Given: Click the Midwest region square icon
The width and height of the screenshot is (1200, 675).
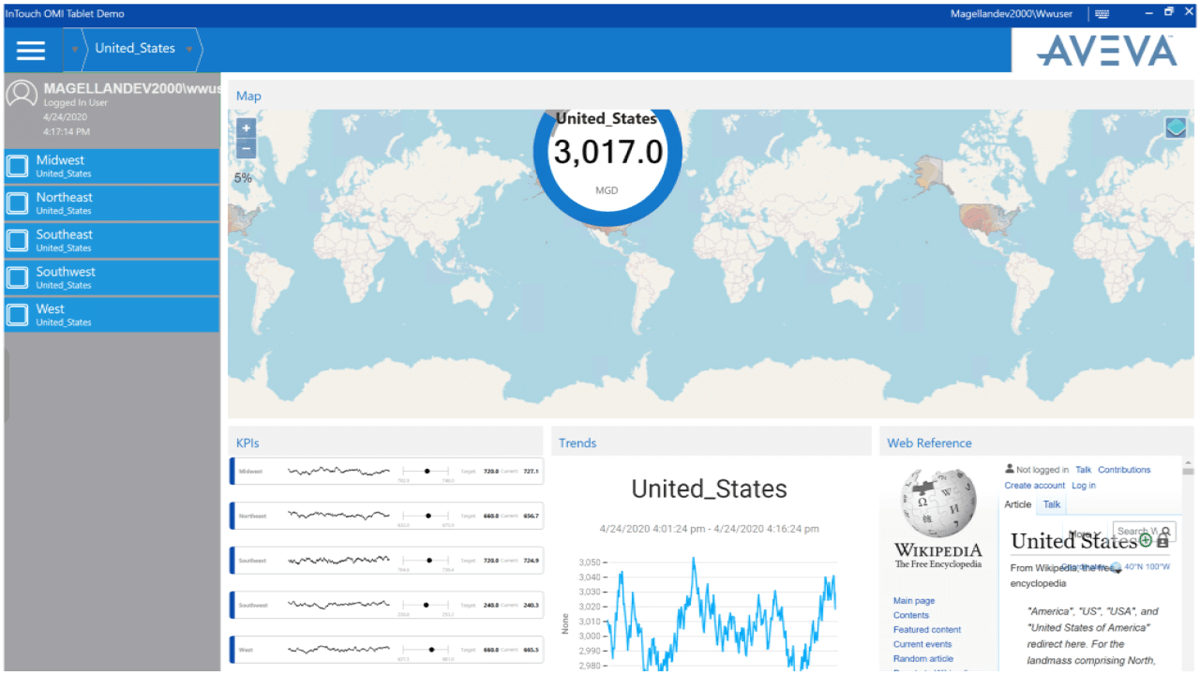Looking at the screenshot, I should coord(18,166).
